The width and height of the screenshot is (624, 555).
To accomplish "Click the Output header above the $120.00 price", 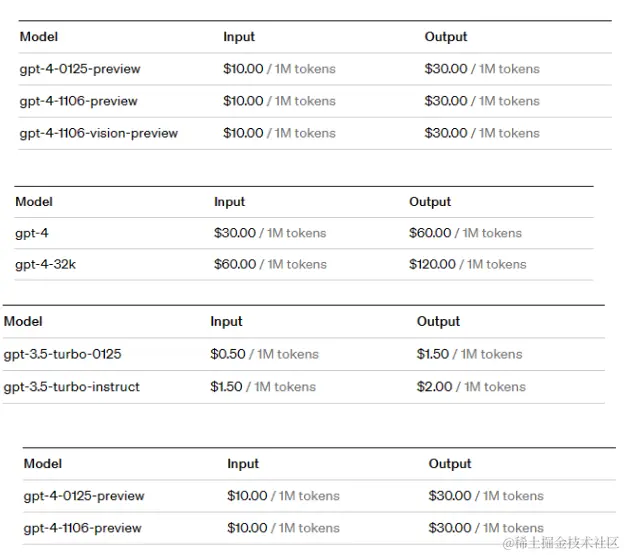I will pyautogui.click(x=430, y=202).
